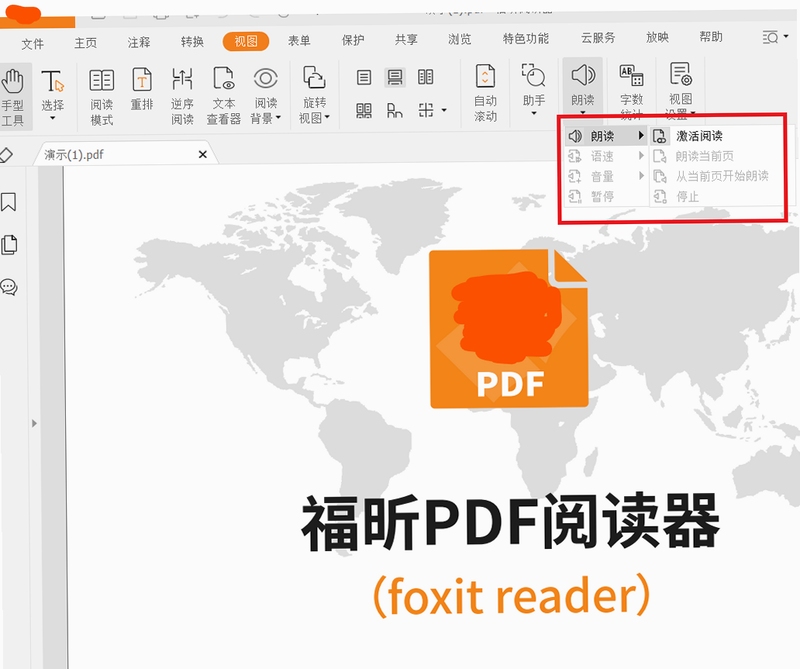Expand the Assistant (助手) dropdown arrow
The height and width of the screenshot is (669, 800).
(534, 113)
